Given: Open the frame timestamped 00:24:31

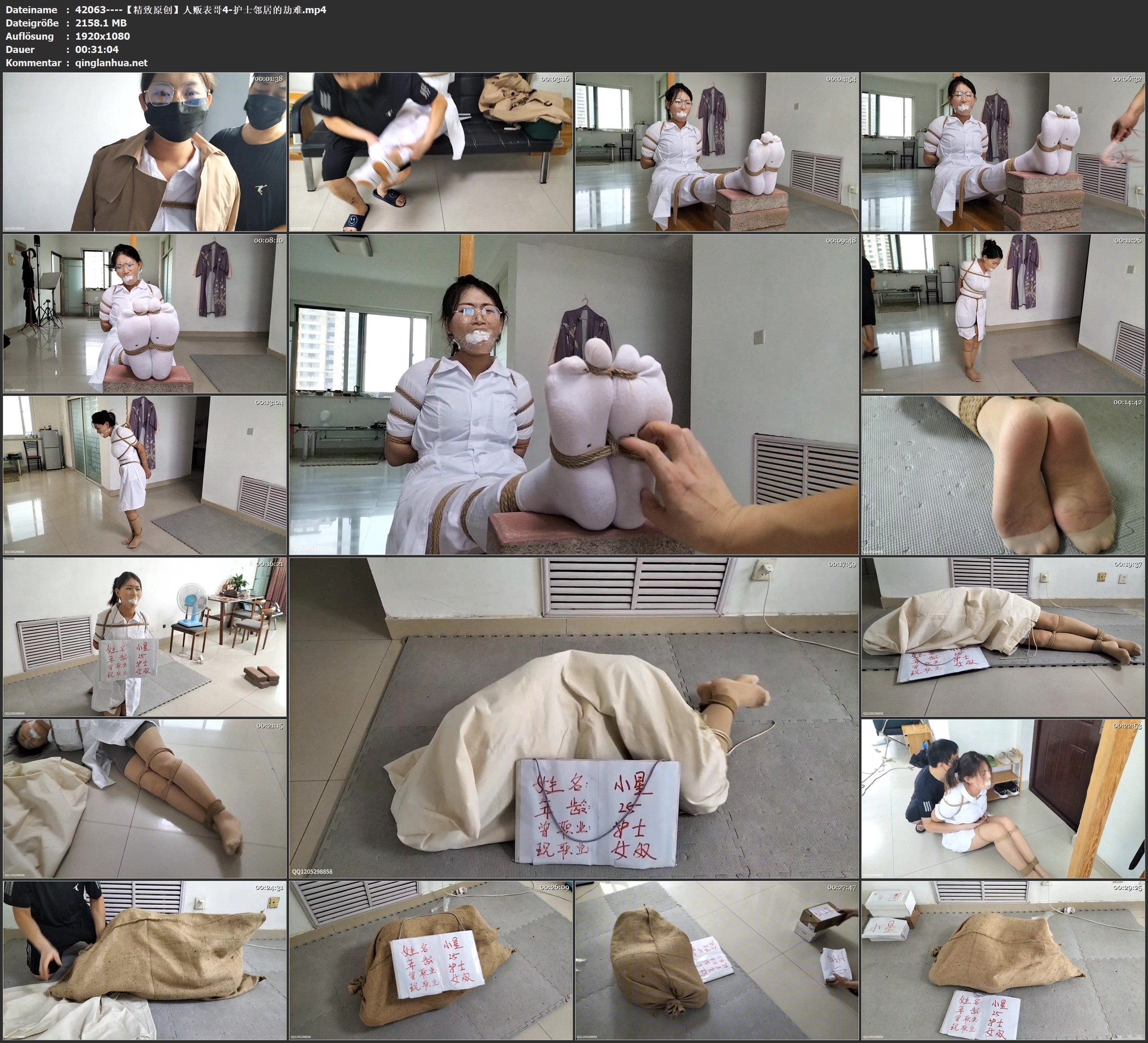Looking at the screenshot, I should point(145,960).
